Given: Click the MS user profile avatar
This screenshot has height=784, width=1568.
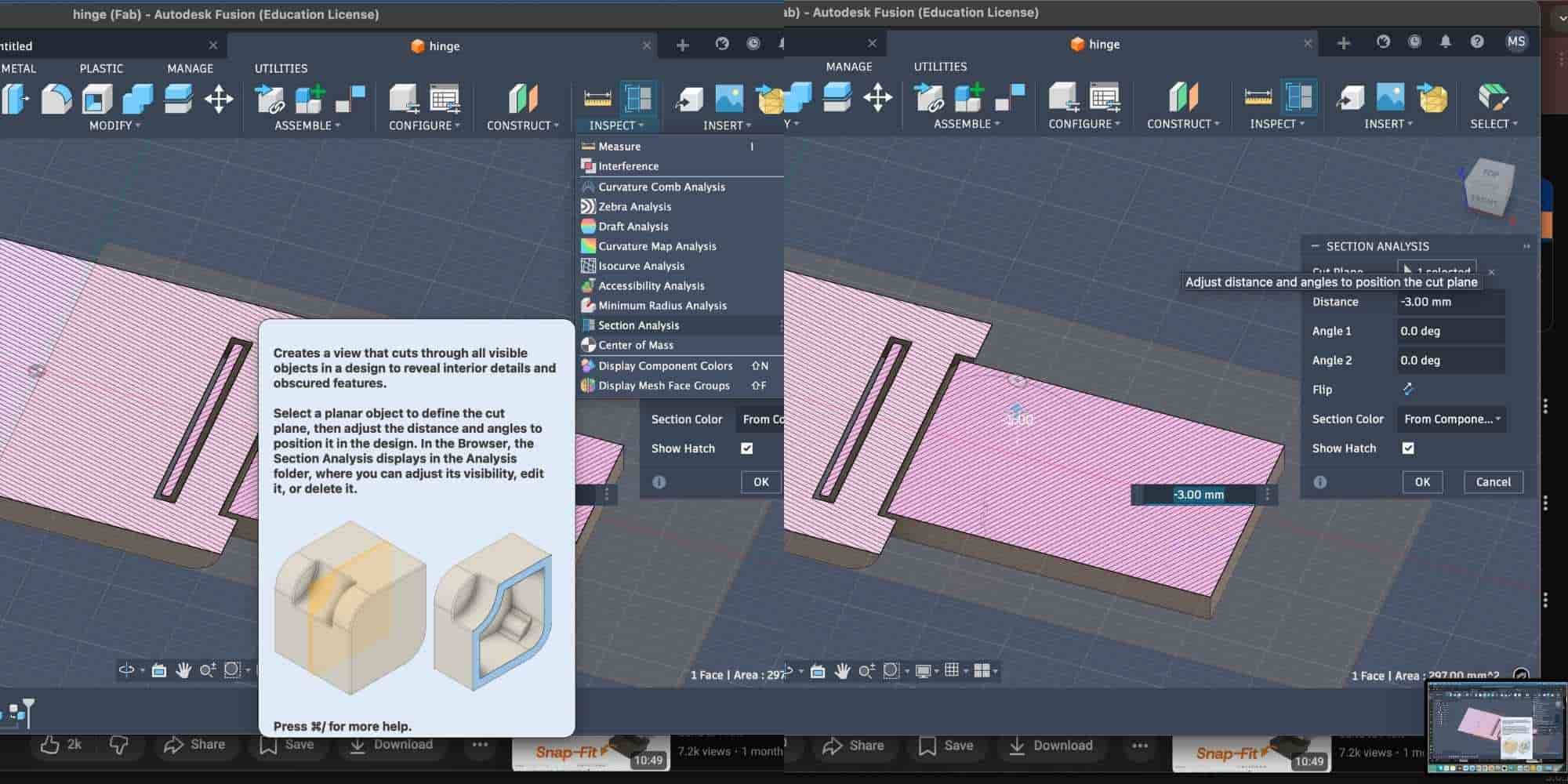Looking at the screenshot, I should [1516, 42].
